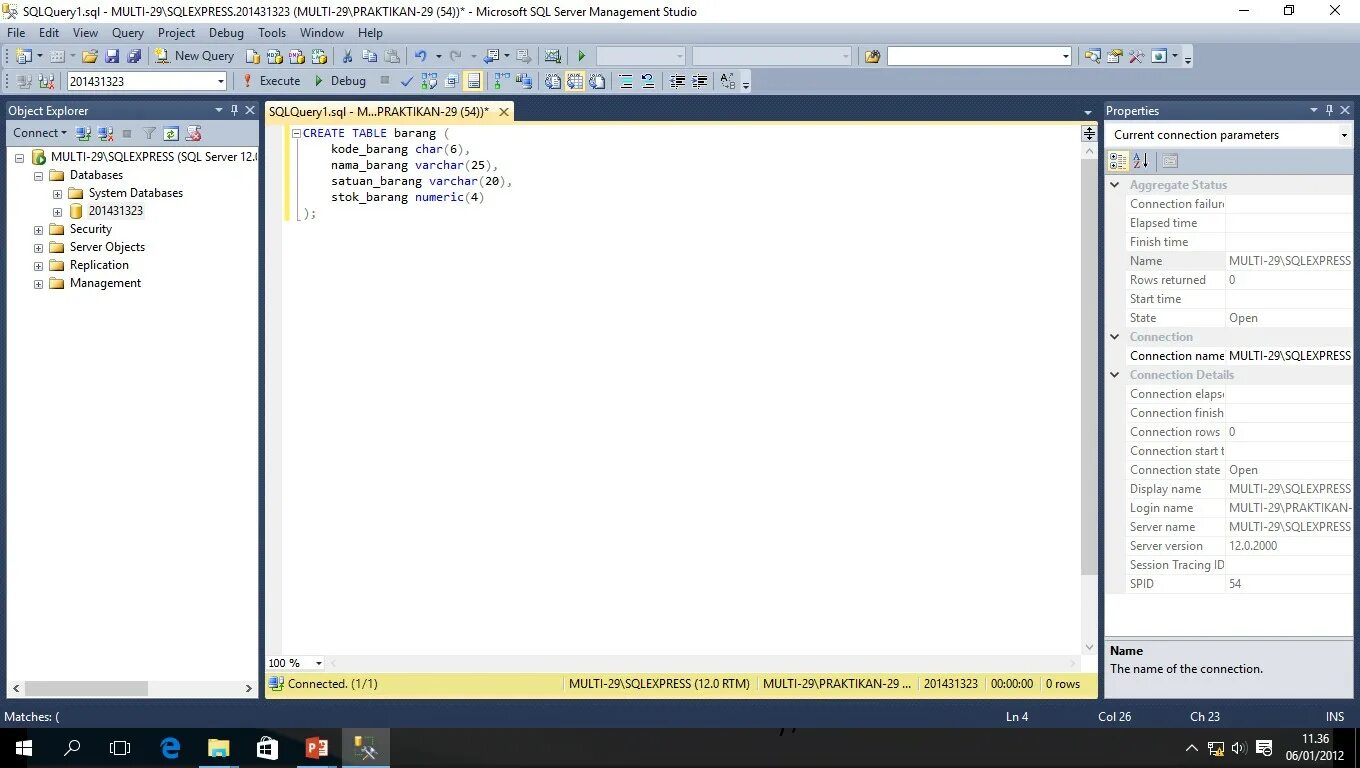
Task: Click the Debug button
Action: click(340, 81)
